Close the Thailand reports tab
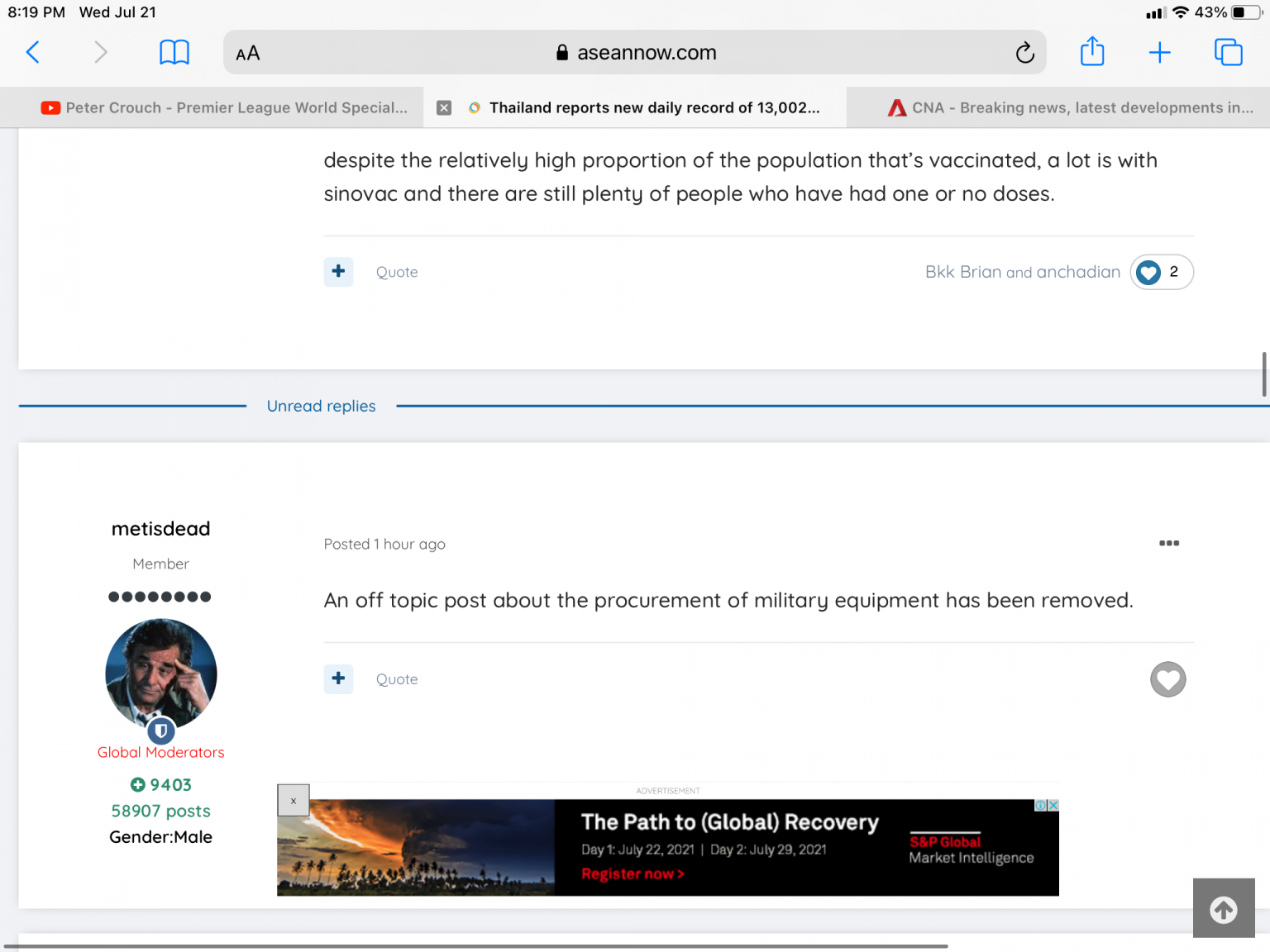This screenshot has width=1270, height=952. [x=444, y=107]
